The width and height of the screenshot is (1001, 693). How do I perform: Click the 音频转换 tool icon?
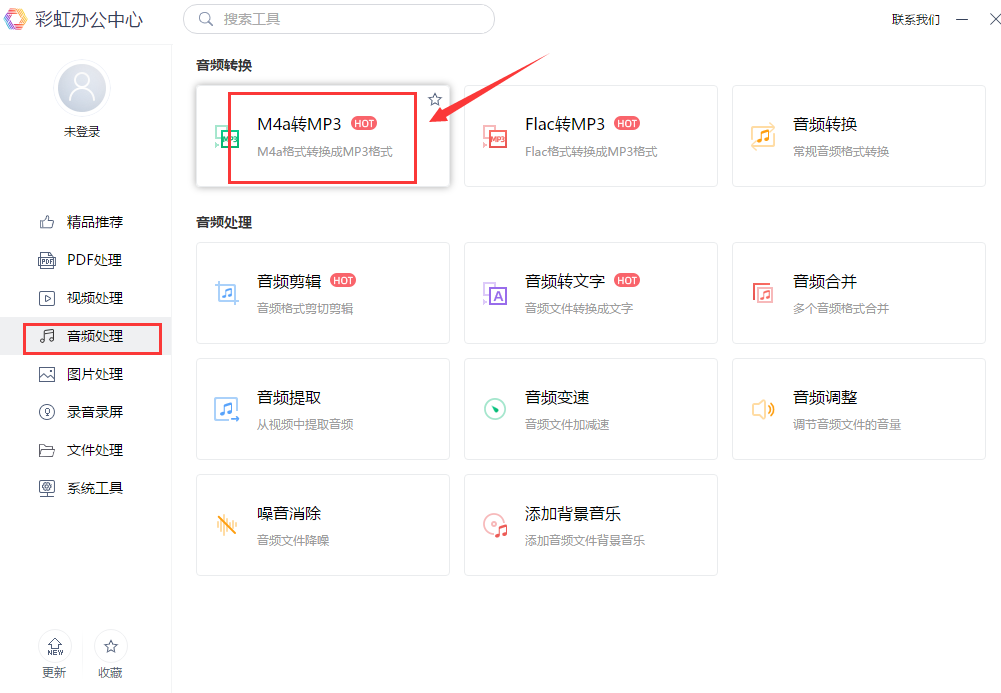763,137
